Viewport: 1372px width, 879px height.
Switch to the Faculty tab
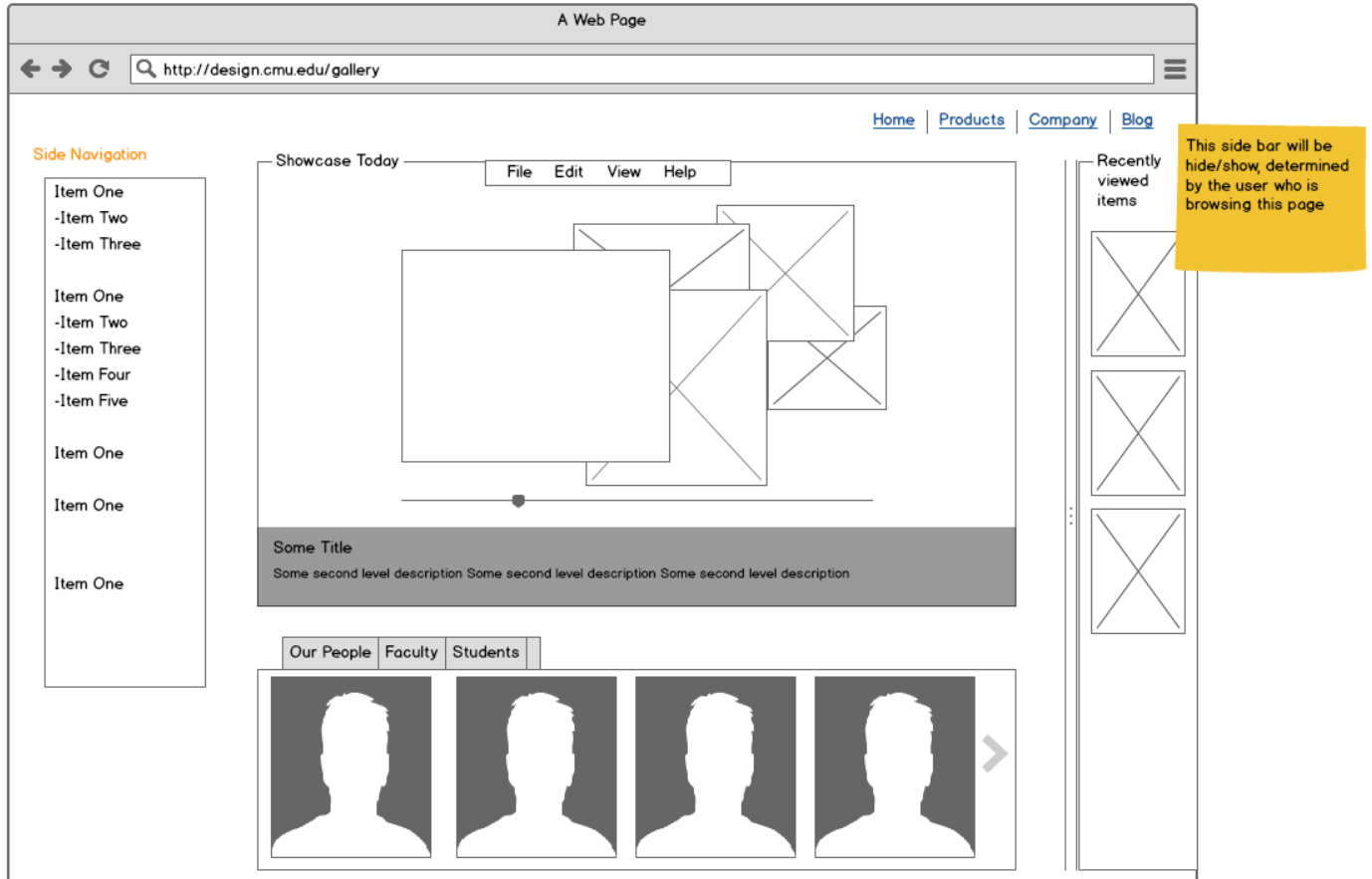411,652
